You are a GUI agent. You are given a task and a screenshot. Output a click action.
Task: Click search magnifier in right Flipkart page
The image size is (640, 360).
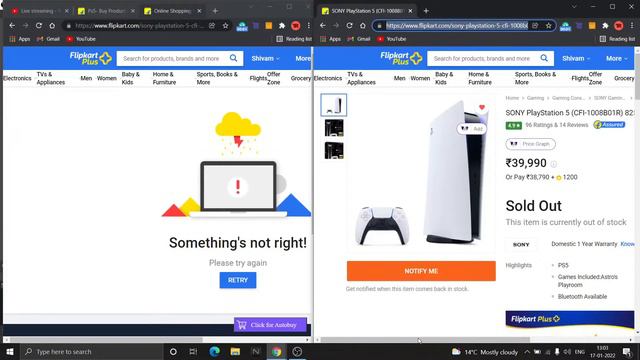click(544, 58)
